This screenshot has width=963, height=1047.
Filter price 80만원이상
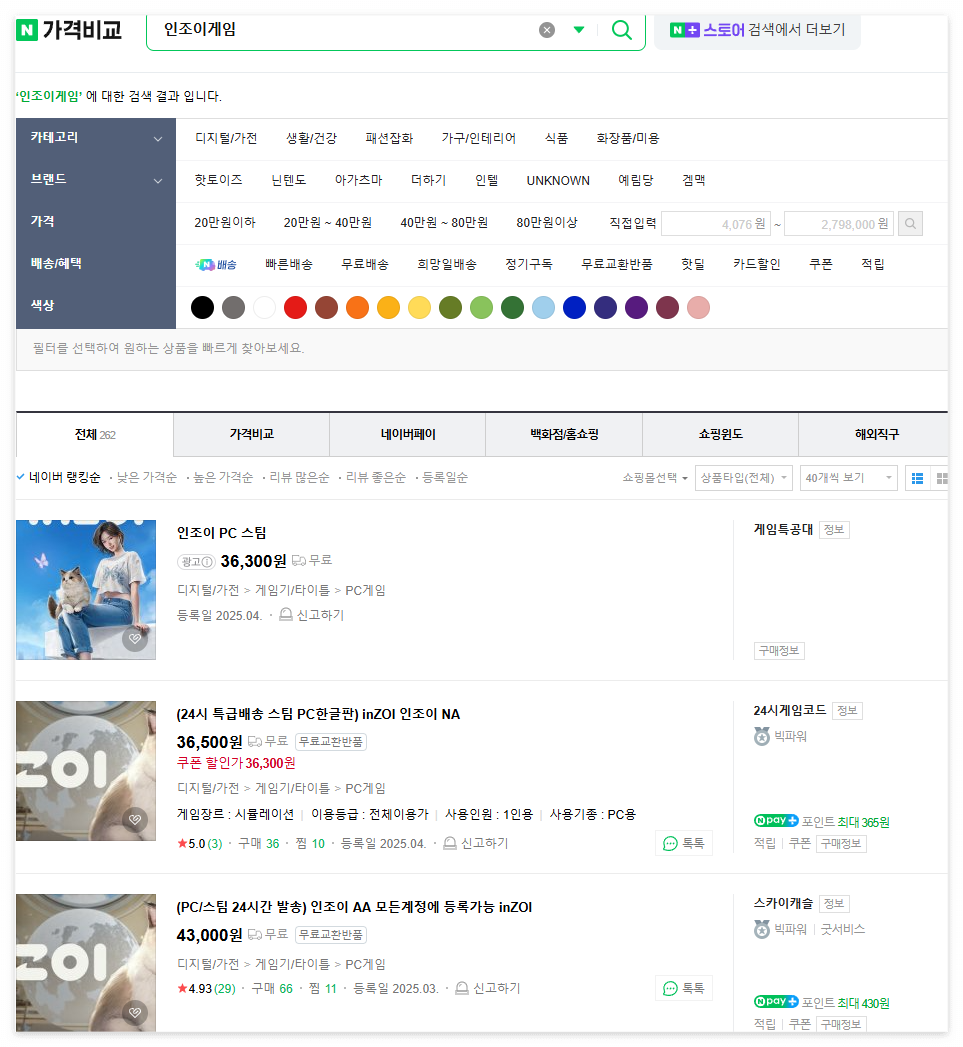pos(547,222)
